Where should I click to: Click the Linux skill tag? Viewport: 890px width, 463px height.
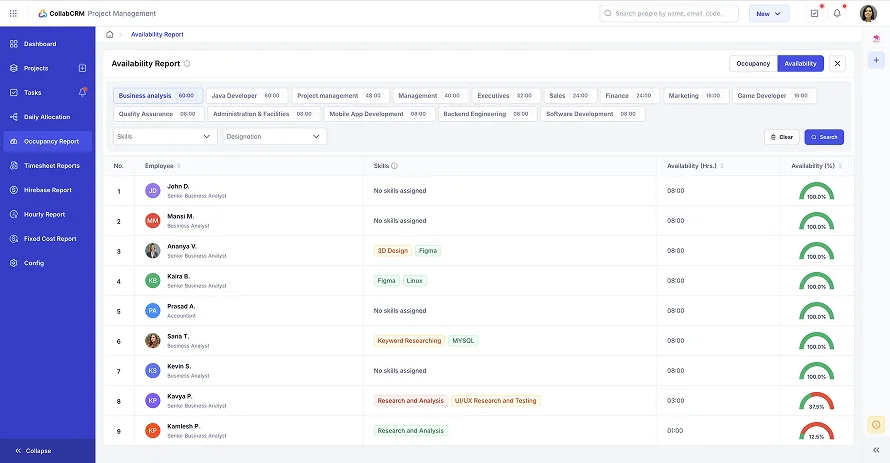tap(414, 281)
